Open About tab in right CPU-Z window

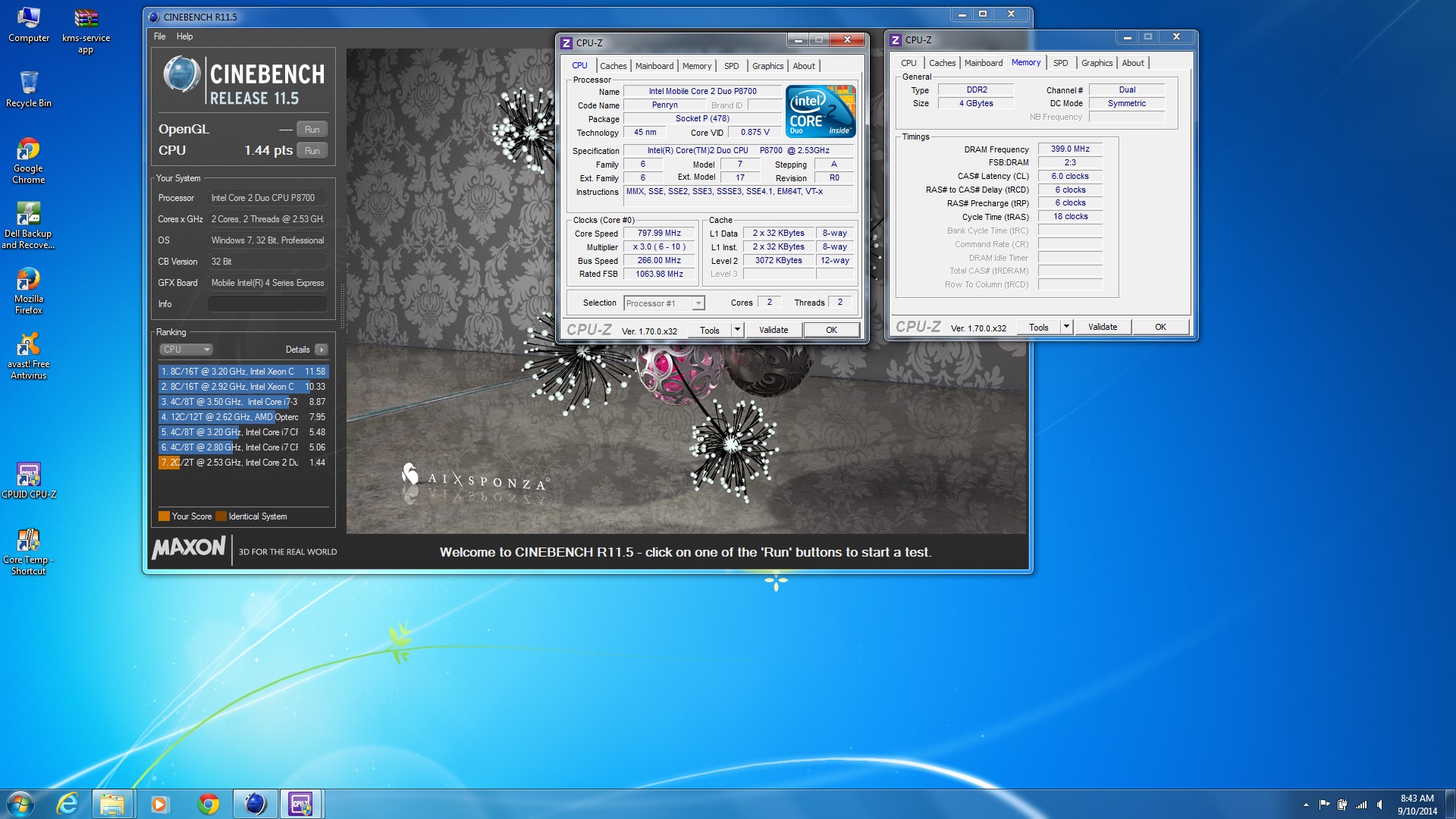pyautogui.click(x=1133, y=63)
